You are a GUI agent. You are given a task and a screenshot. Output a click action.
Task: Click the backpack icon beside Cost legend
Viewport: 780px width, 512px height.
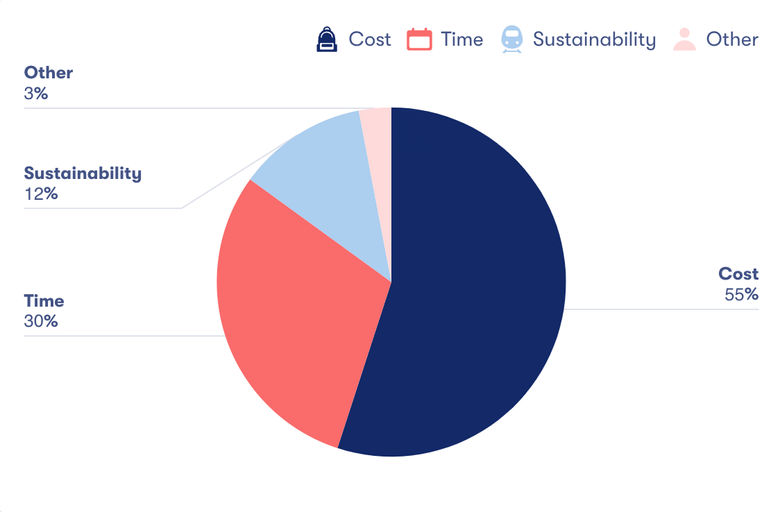coord(326,40)
